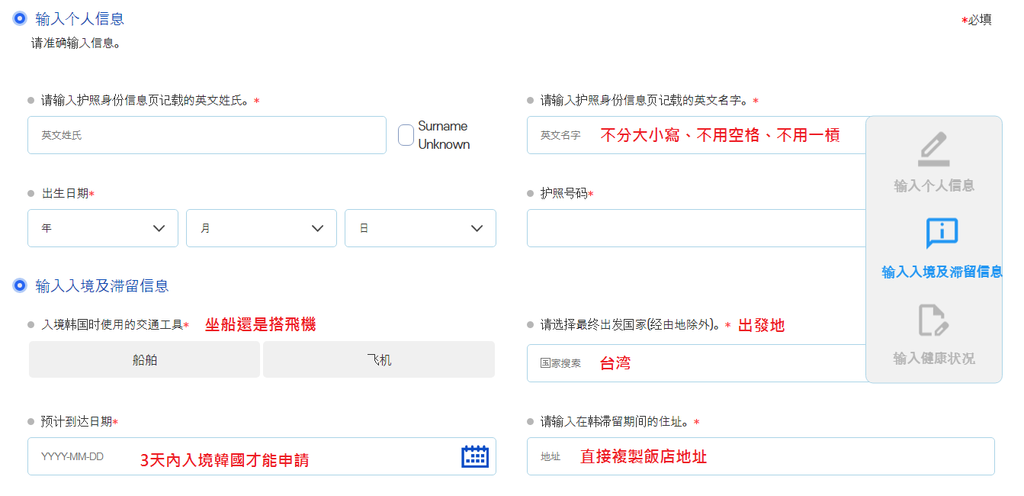Go to 输入健康状况 step label in side panel
The height and width of the screenshot is (496, 1024).
click(933, 358)
